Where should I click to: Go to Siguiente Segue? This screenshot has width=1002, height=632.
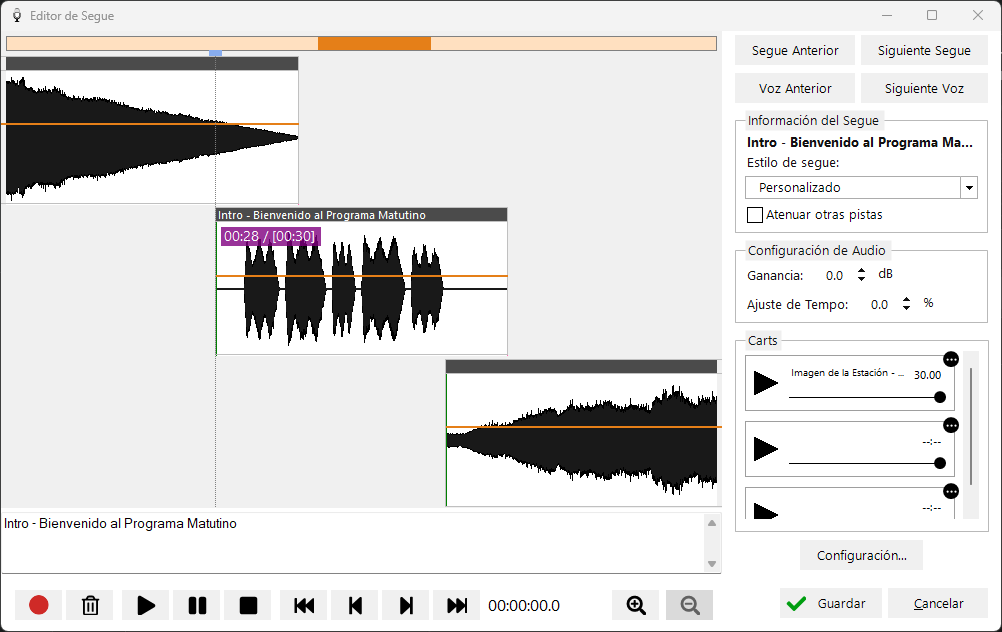click(924, 50)
